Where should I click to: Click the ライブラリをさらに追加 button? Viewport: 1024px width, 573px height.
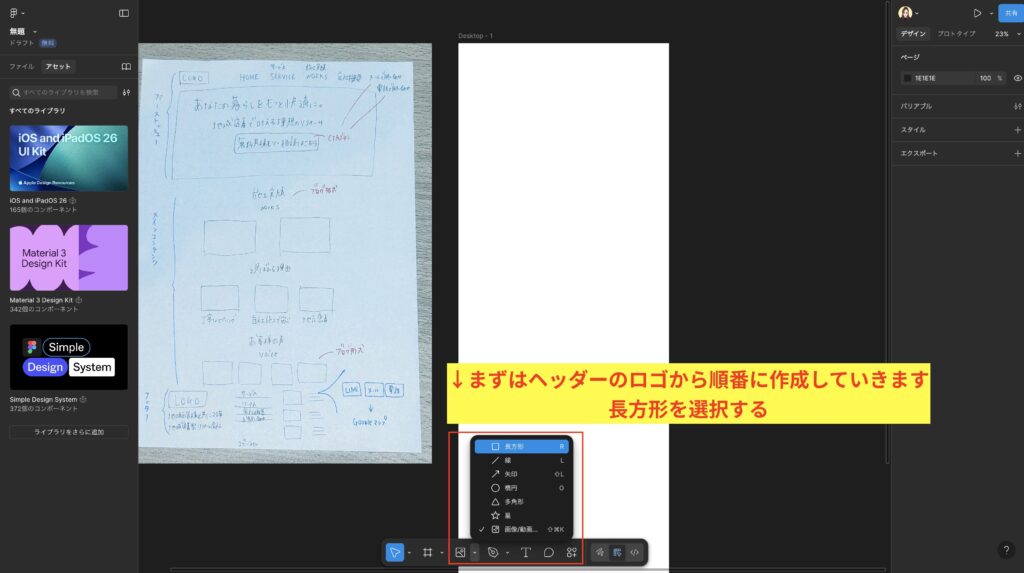pyautogui.click(x=69, y=432)
